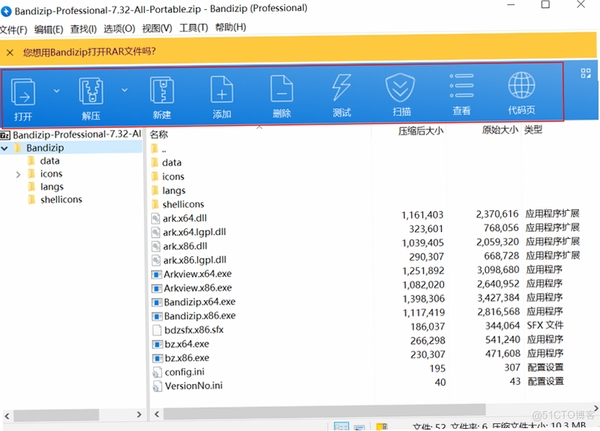The image size is (600, 431).
Task: Sort by 类型 column header
Action: (x=533, y=130)
